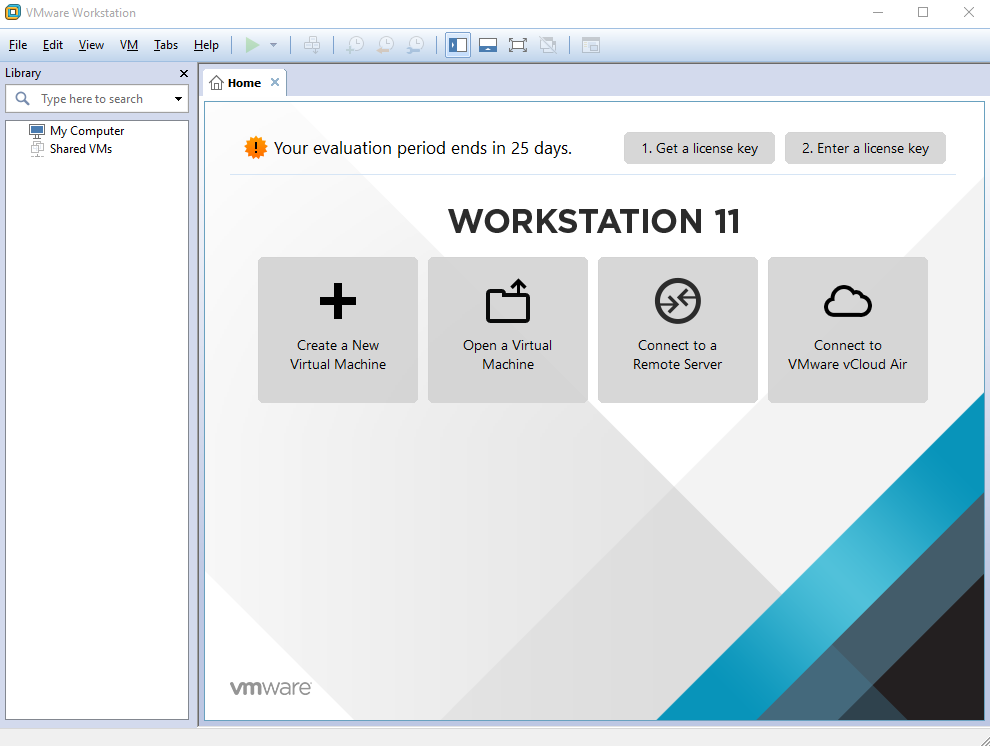Viewport: 990px width, 746px height.
Task: Click Open a Virtual Machine tile
Action: point(508,329)
